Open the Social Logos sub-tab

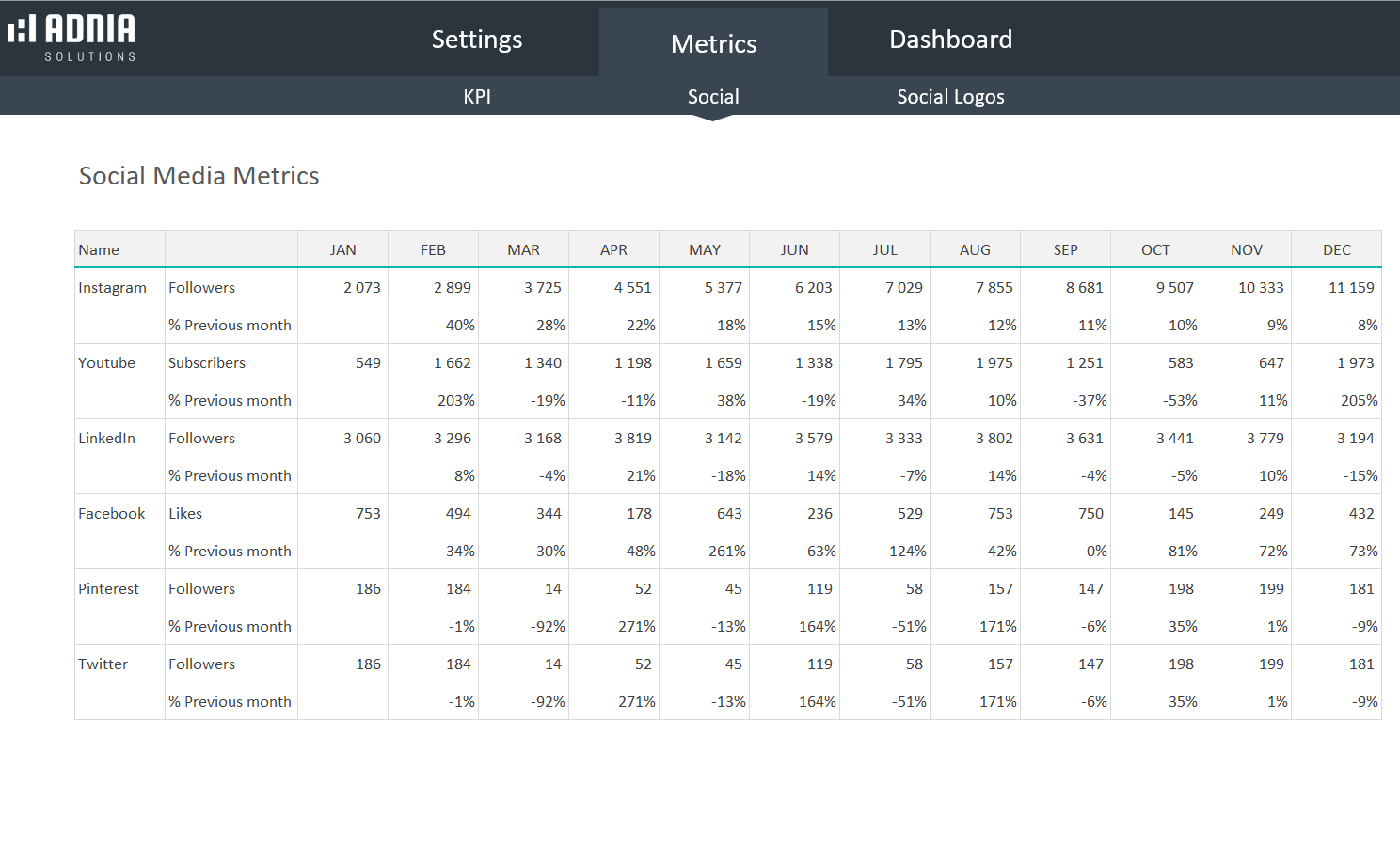pos(950,97)
